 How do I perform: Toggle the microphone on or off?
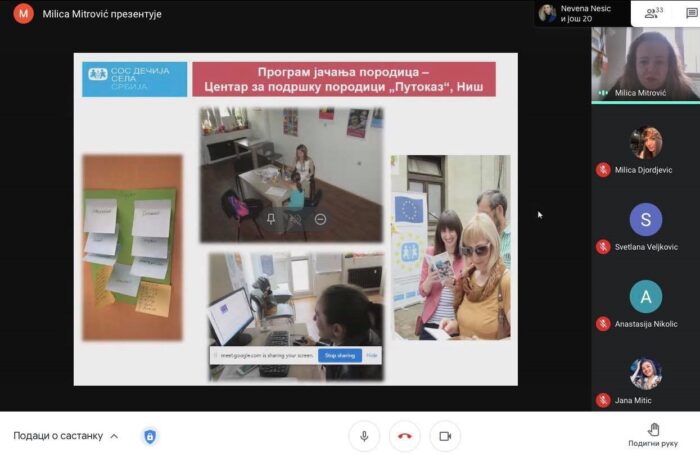[x=364, y=436]
